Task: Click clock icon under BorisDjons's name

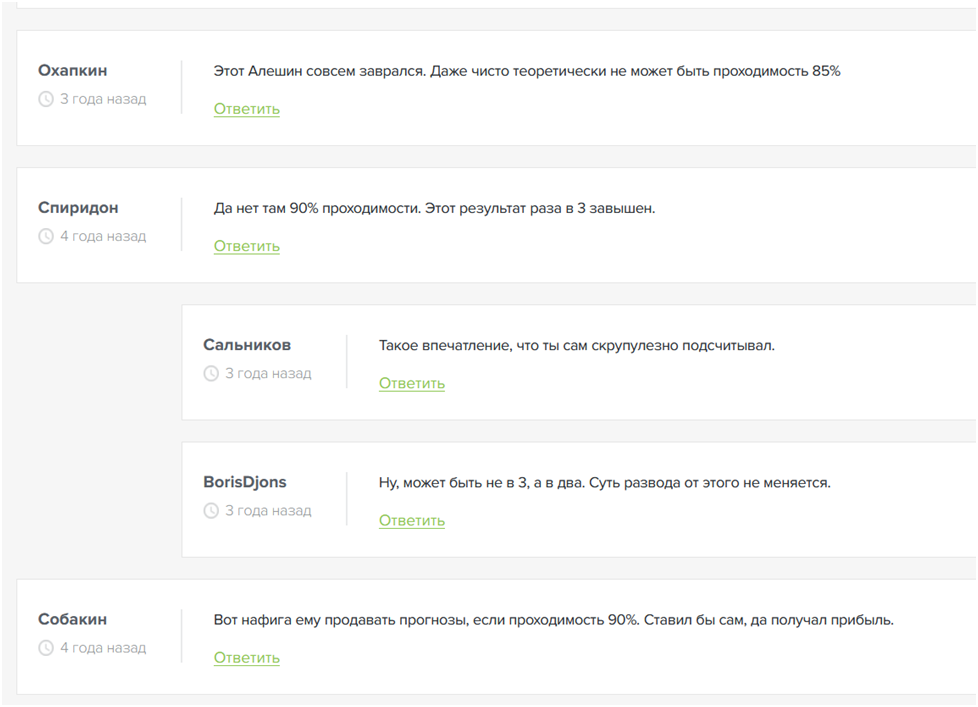Action: (211, 511)
